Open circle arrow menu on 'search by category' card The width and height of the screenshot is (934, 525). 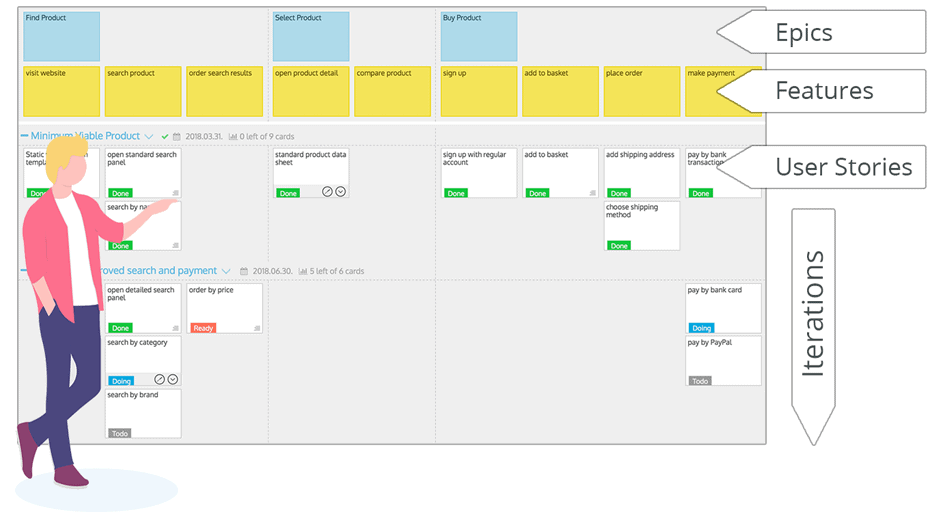173,379
